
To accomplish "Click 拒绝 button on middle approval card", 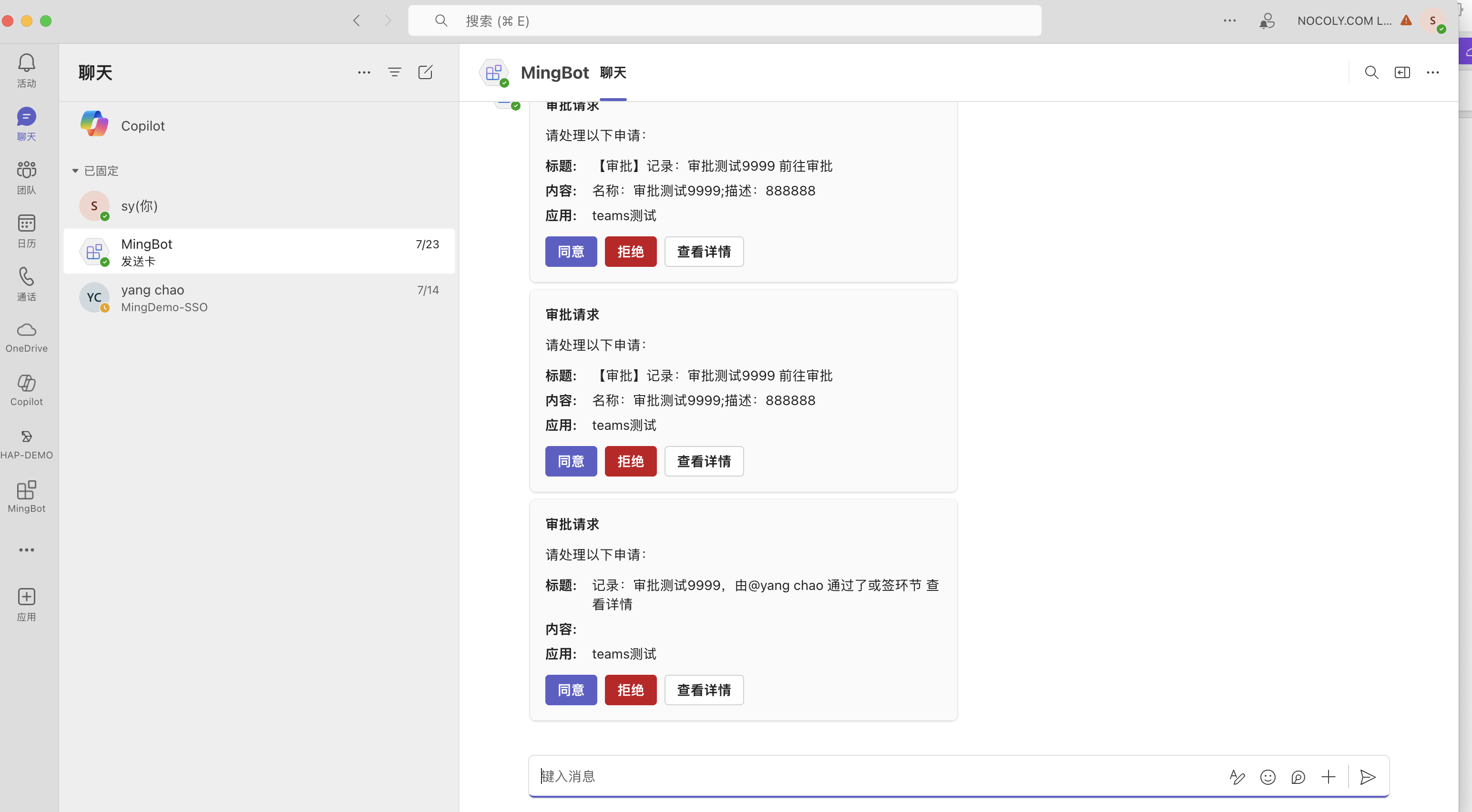I will pyautogui.click(x=630, y=461).
